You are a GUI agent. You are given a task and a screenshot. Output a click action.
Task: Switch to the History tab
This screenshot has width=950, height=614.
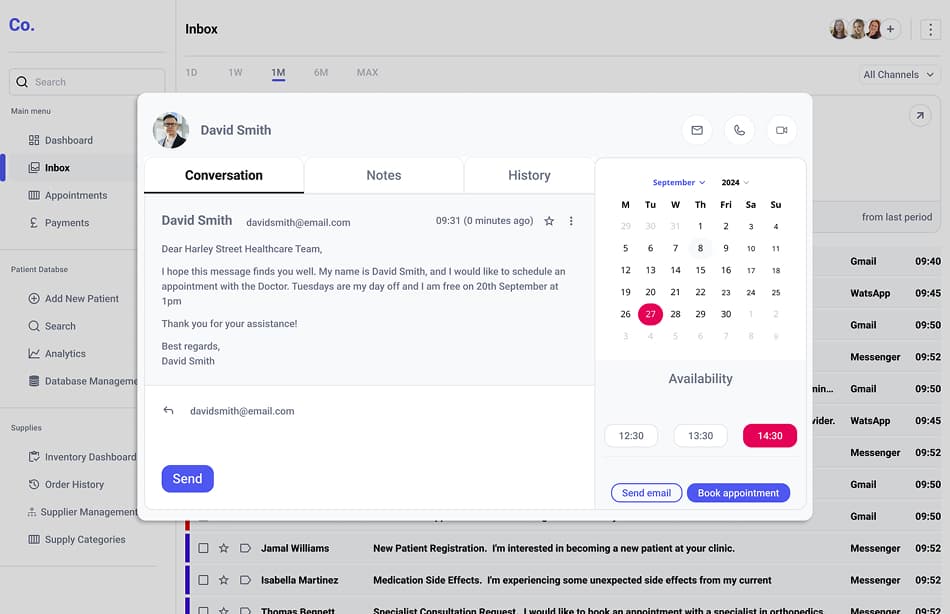tap(528, 175)
